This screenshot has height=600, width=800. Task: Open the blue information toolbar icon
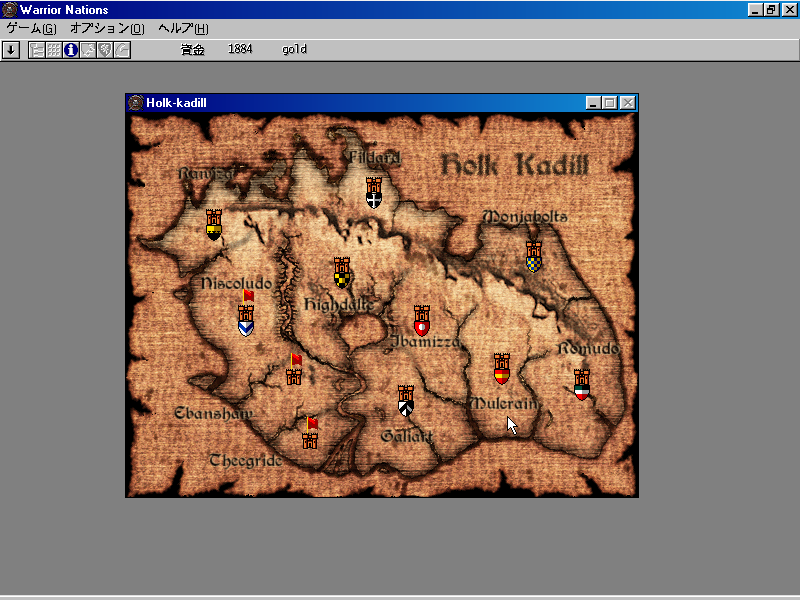pyautogui.click(x=71, y=50)
